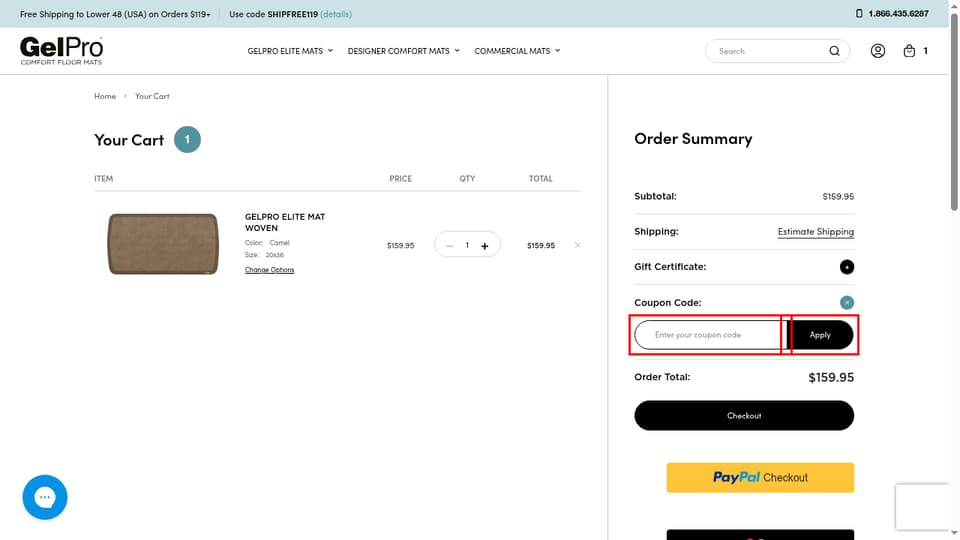Image resolution: width=960 pixels, height=540 pixels.
Task: Click the quantity value field
Action: point(467,245)
